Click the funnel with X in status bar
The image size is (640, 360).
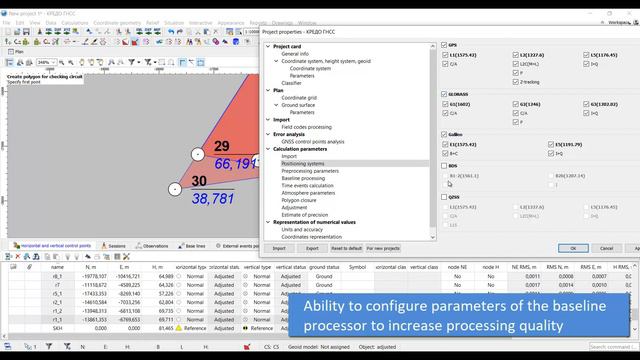pos(67,347)
